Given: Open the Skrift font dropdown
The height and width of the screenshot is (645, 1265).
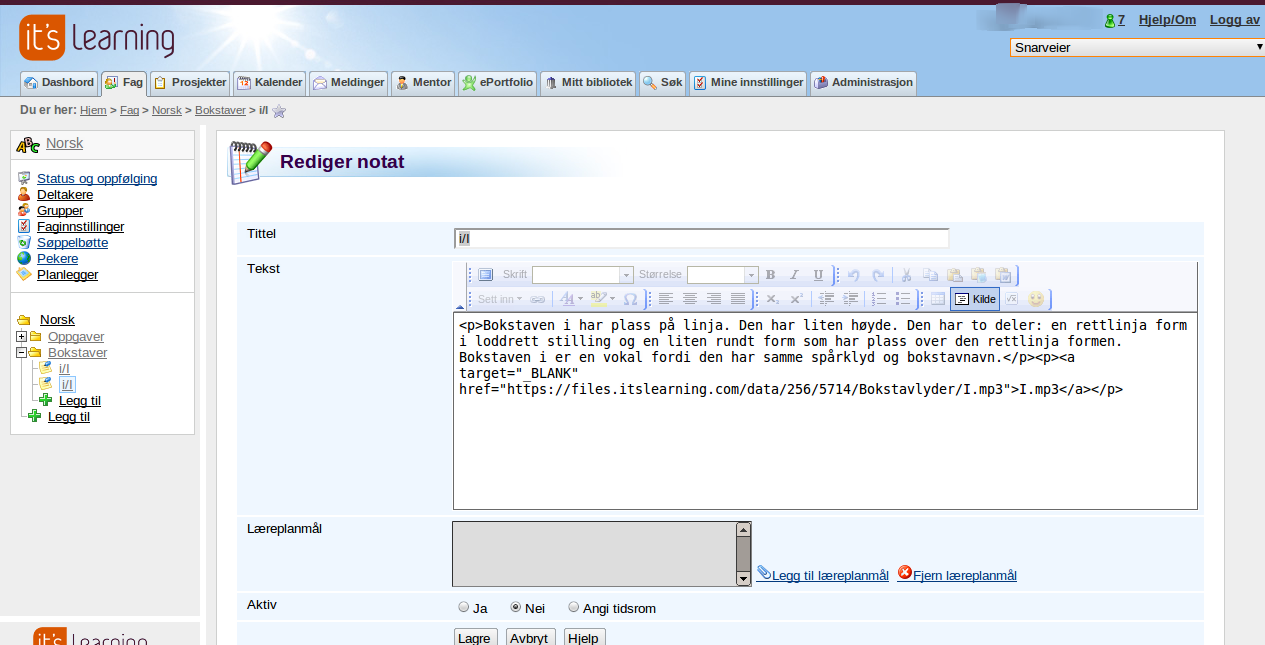Looking at the screenshot, I should click(582, 275).
